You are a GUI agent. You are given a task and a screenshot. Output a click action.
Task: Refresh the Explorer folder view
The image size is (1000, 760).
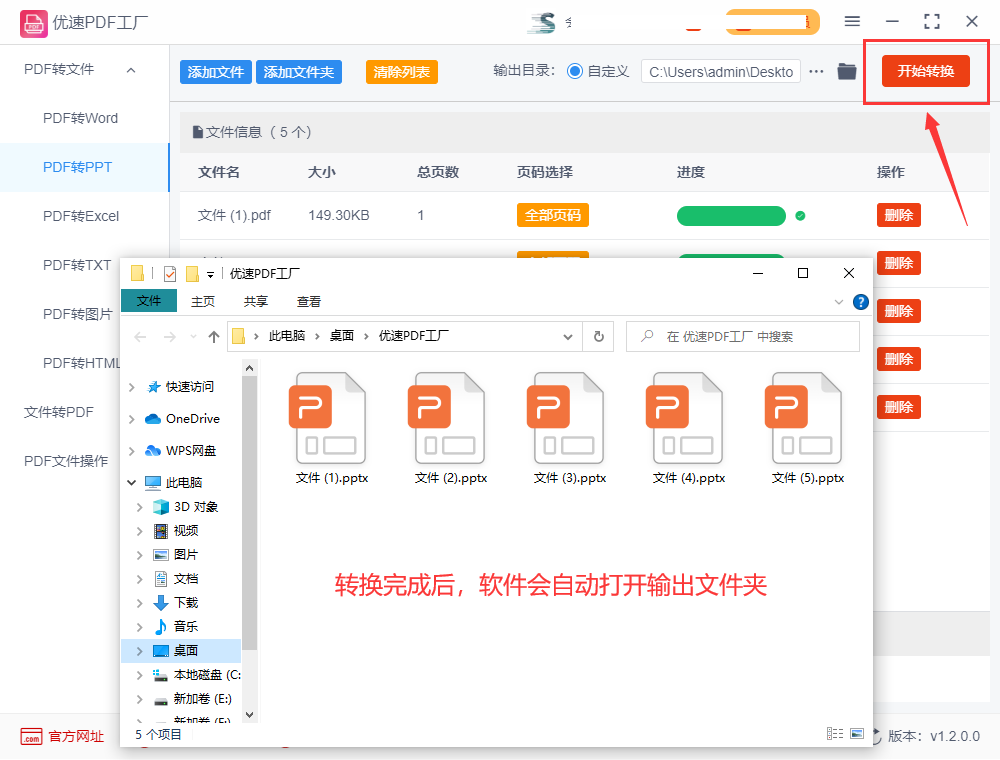[598, 336]
